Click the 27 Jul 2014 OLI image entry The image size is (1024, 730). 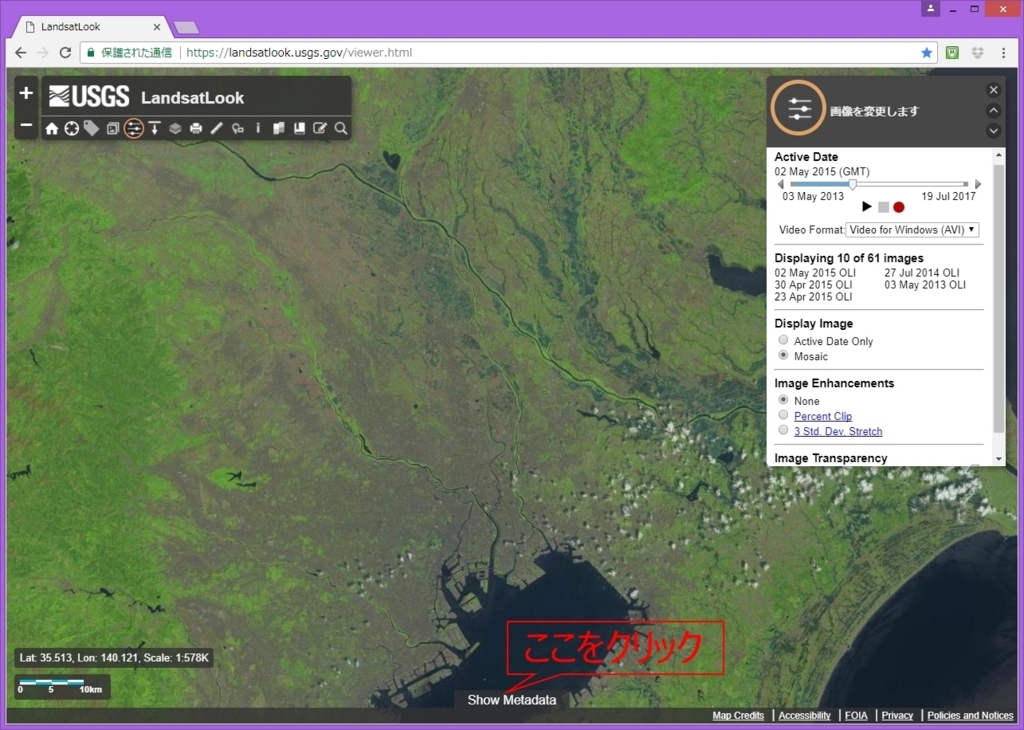point(921,273)
